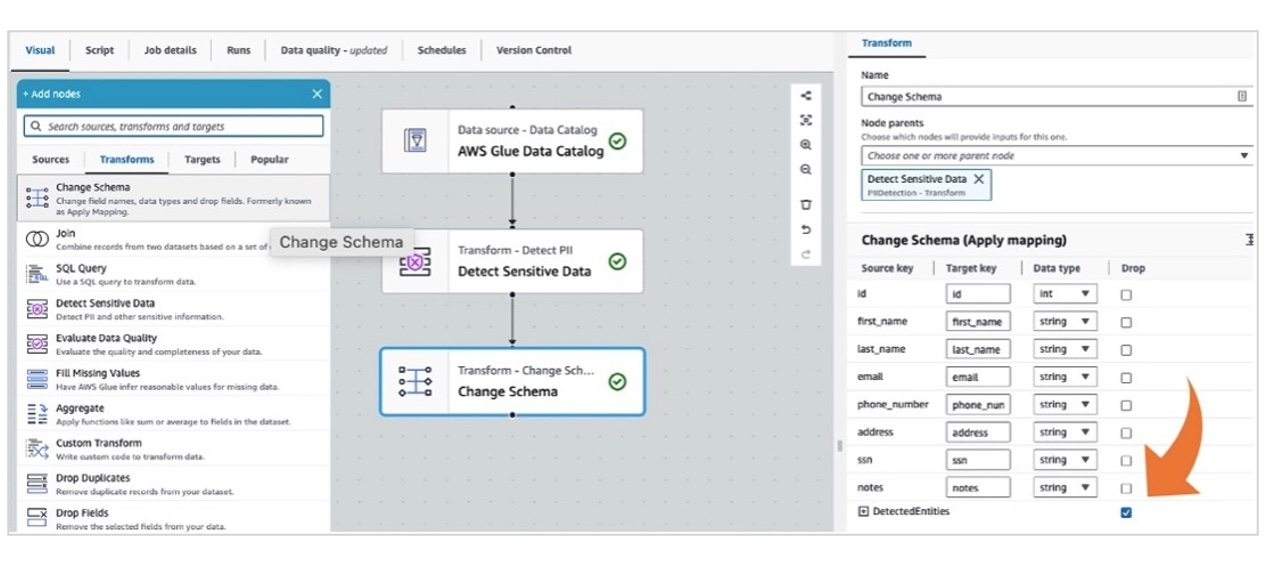Click the green check on Change Schema node

pyautogui.click(x=618, y=381)
